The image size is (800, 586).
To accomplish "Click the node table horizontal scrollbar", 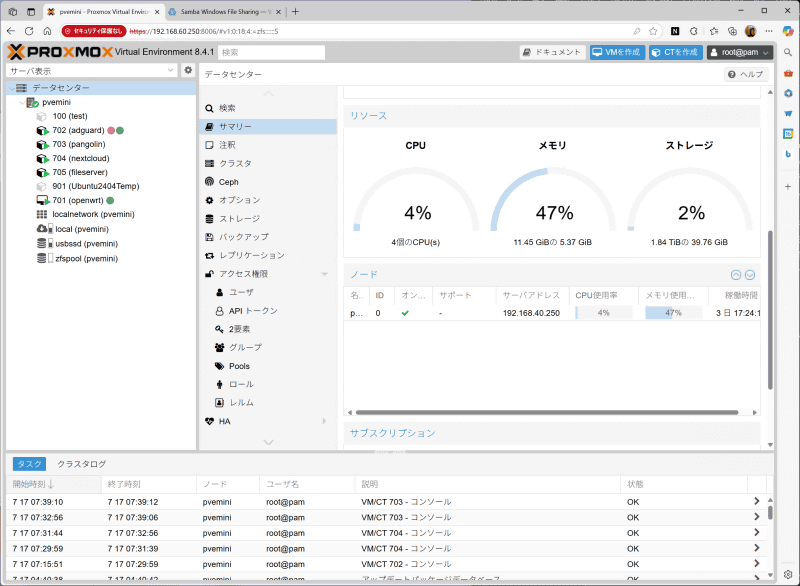I will (x=546, y=412).
